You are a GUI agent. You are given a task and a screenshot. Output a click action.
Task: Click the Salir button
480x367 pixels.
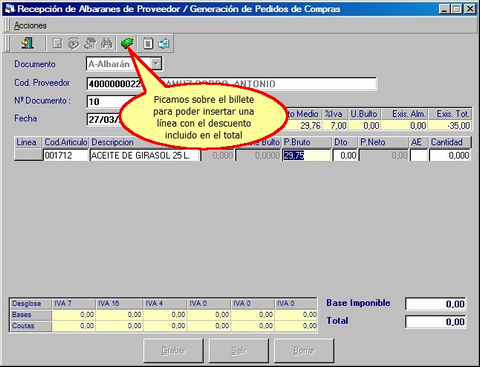coord(239,350)
